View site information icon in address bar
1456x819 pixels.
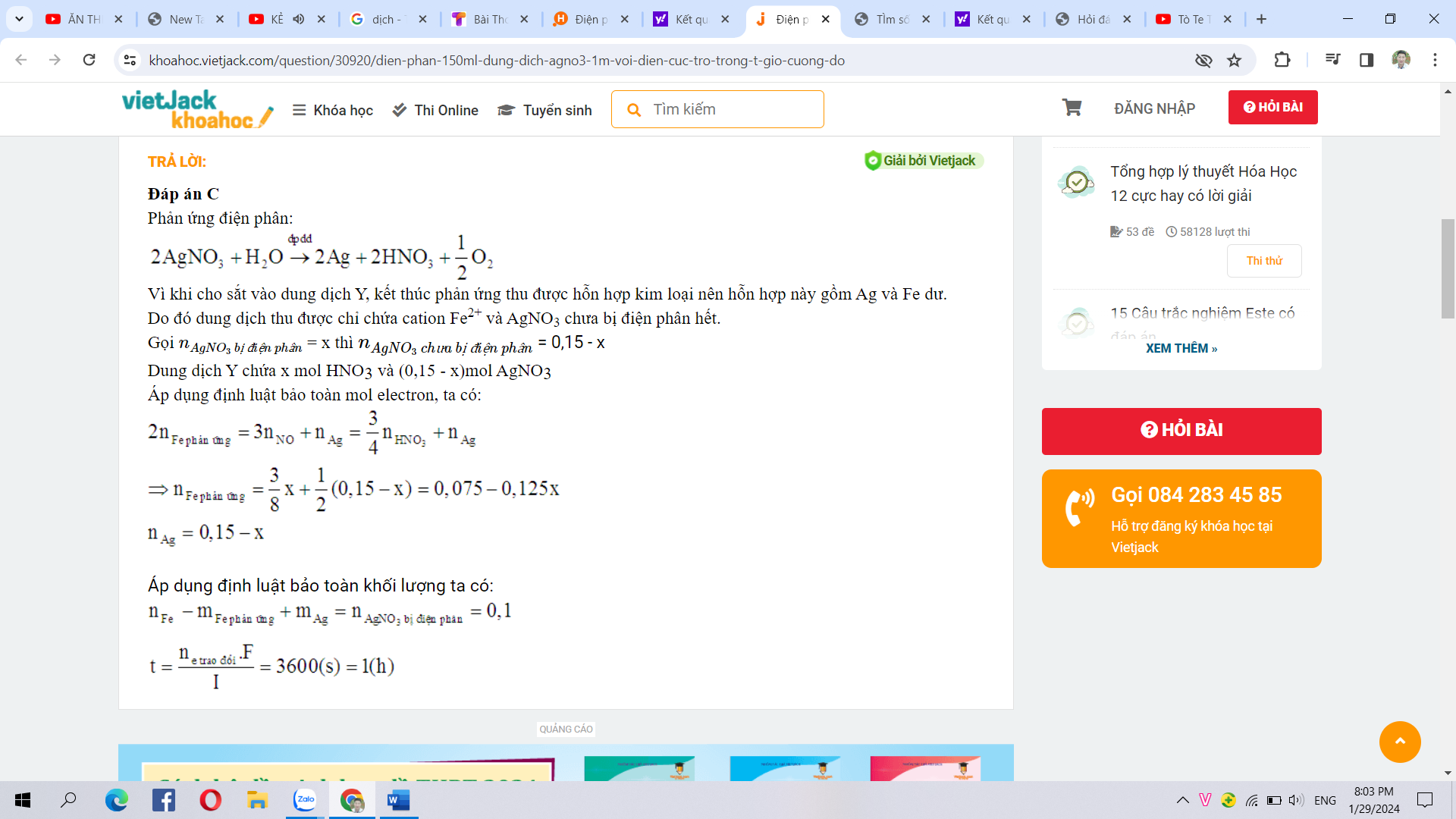(130, 60)
